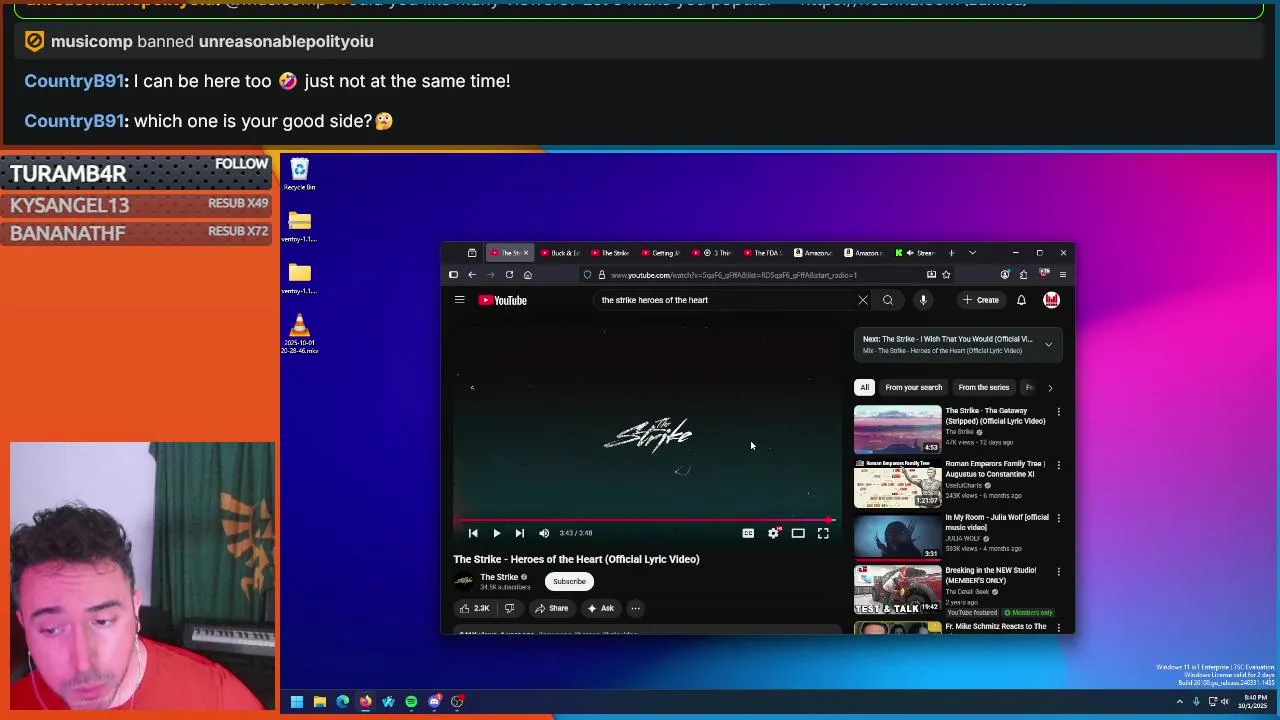Open the YouTube guide hamburger menu
Screen dimensions: 1280x720
click(x=459, y=300)
